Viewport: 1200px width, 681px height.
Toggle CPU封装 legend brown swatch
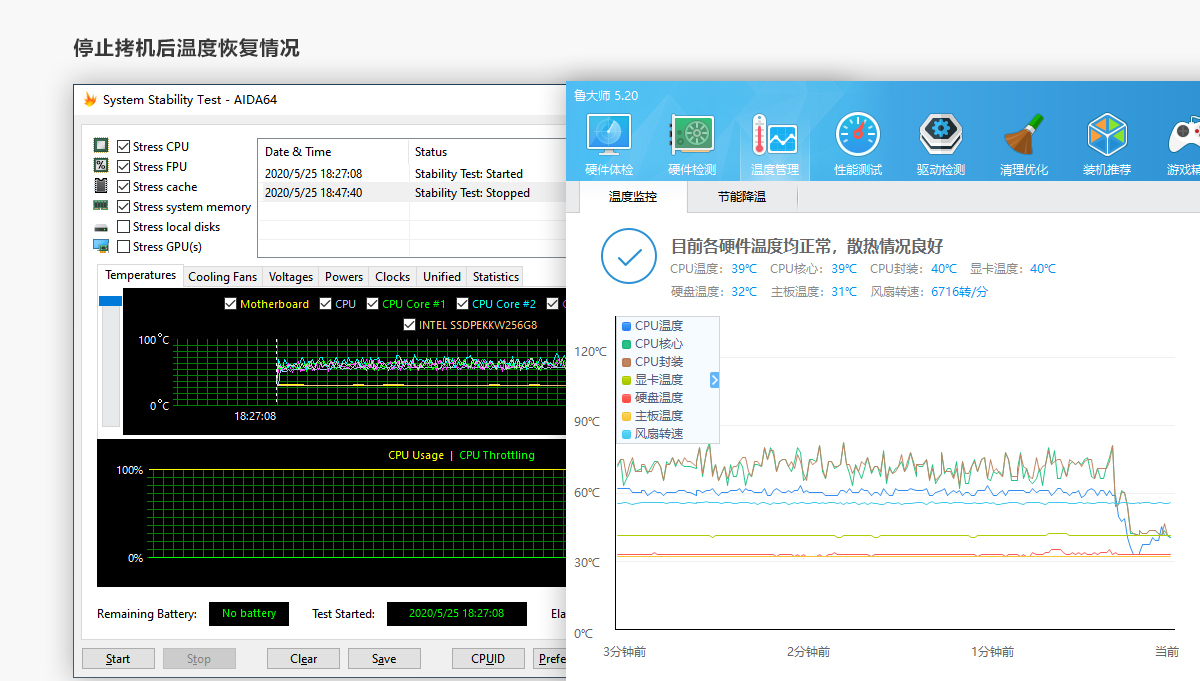[626, 362]
